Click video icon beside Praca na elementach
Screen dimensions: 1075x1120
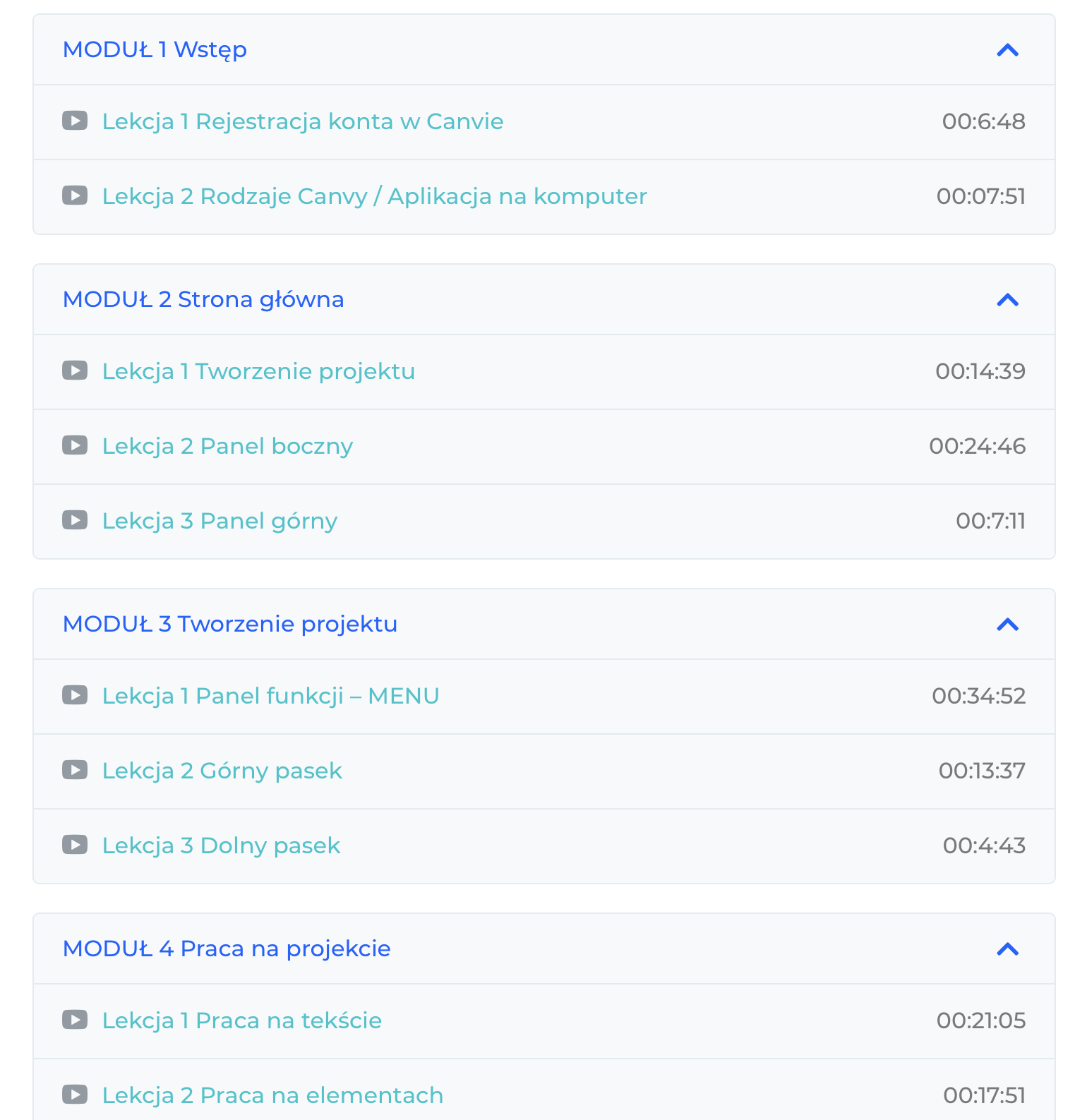coord(75,1095)
